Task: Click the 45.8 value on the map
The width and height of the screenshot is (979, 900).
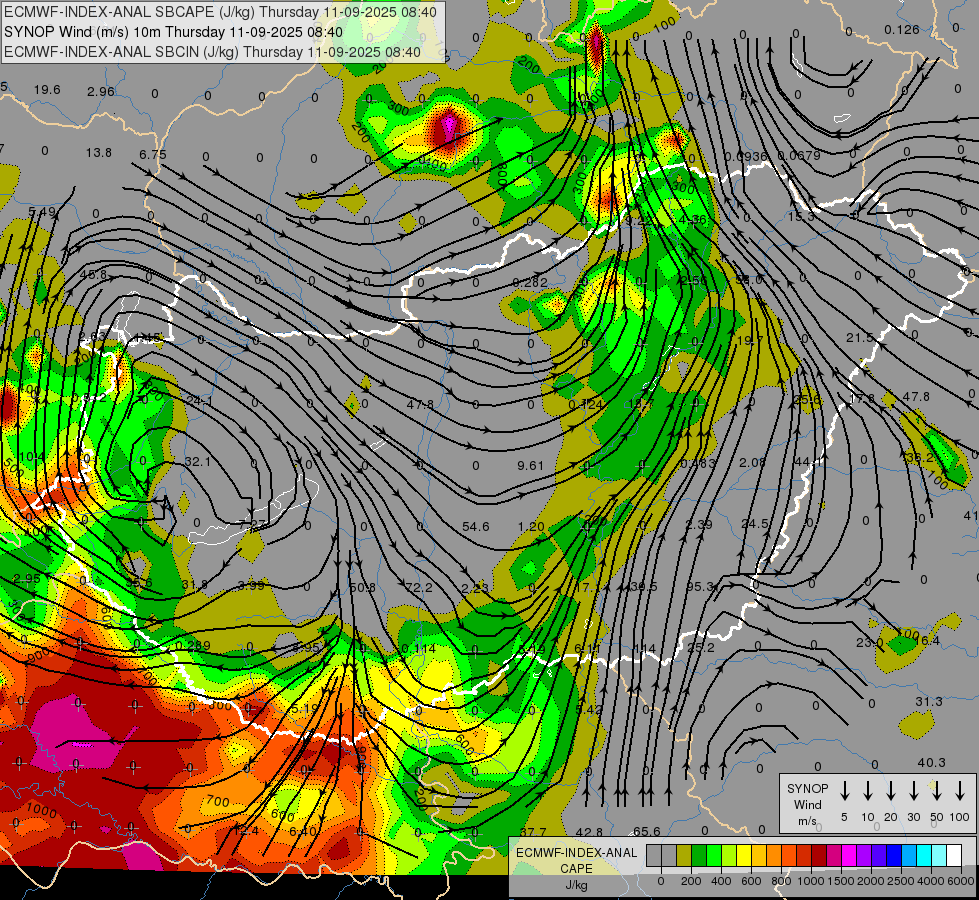Action: click(x=93, y=274)
